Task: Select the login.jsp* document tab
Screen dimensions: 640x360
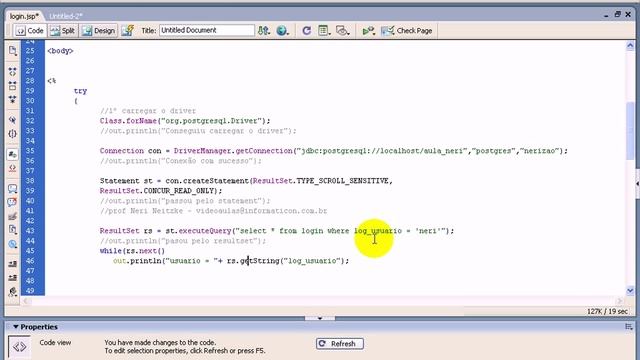Action: [24, 16]
